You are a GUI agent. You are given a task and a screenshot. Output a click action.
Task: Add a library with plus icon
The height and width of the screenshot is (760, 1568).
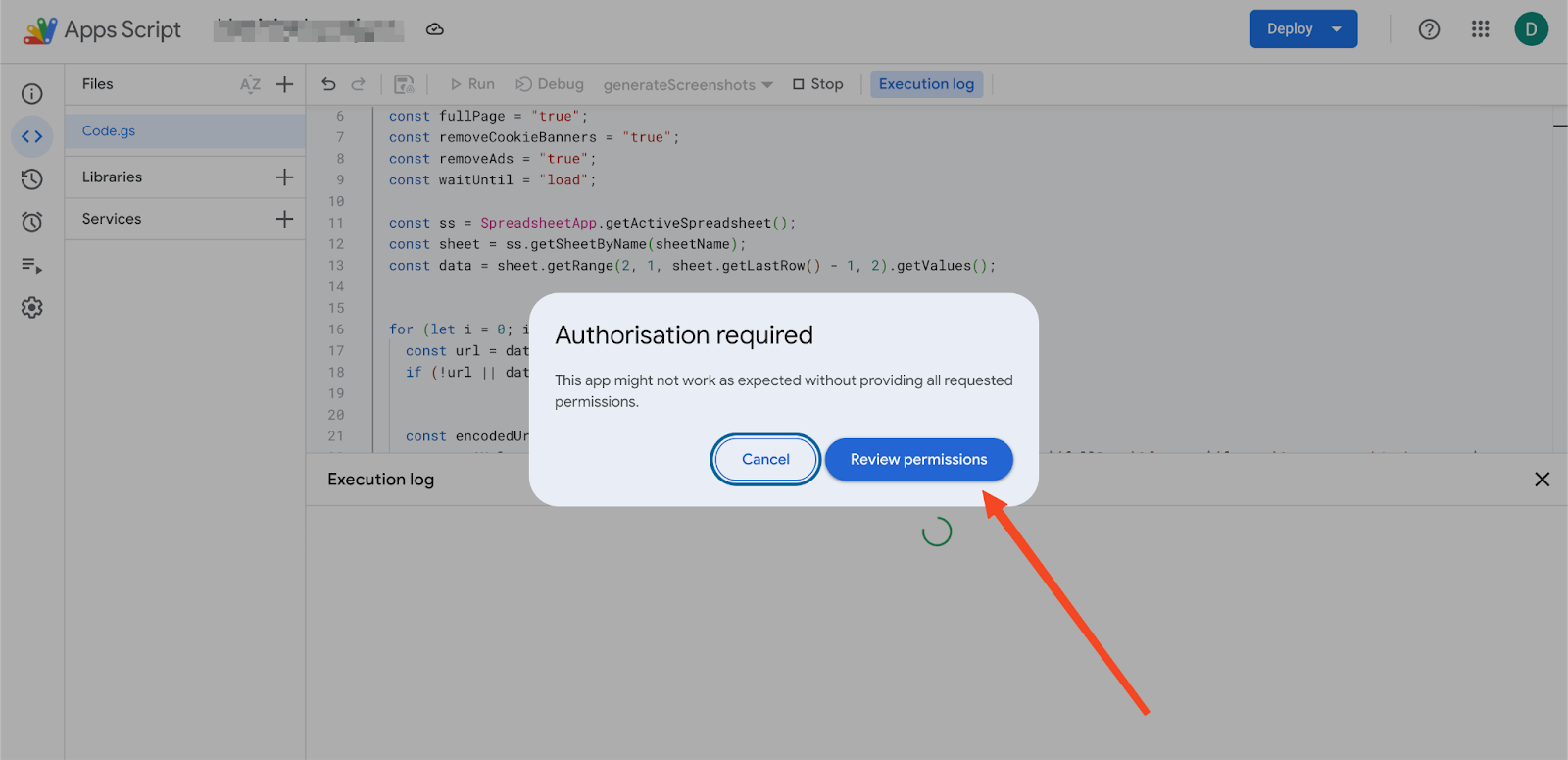[284, 177]
